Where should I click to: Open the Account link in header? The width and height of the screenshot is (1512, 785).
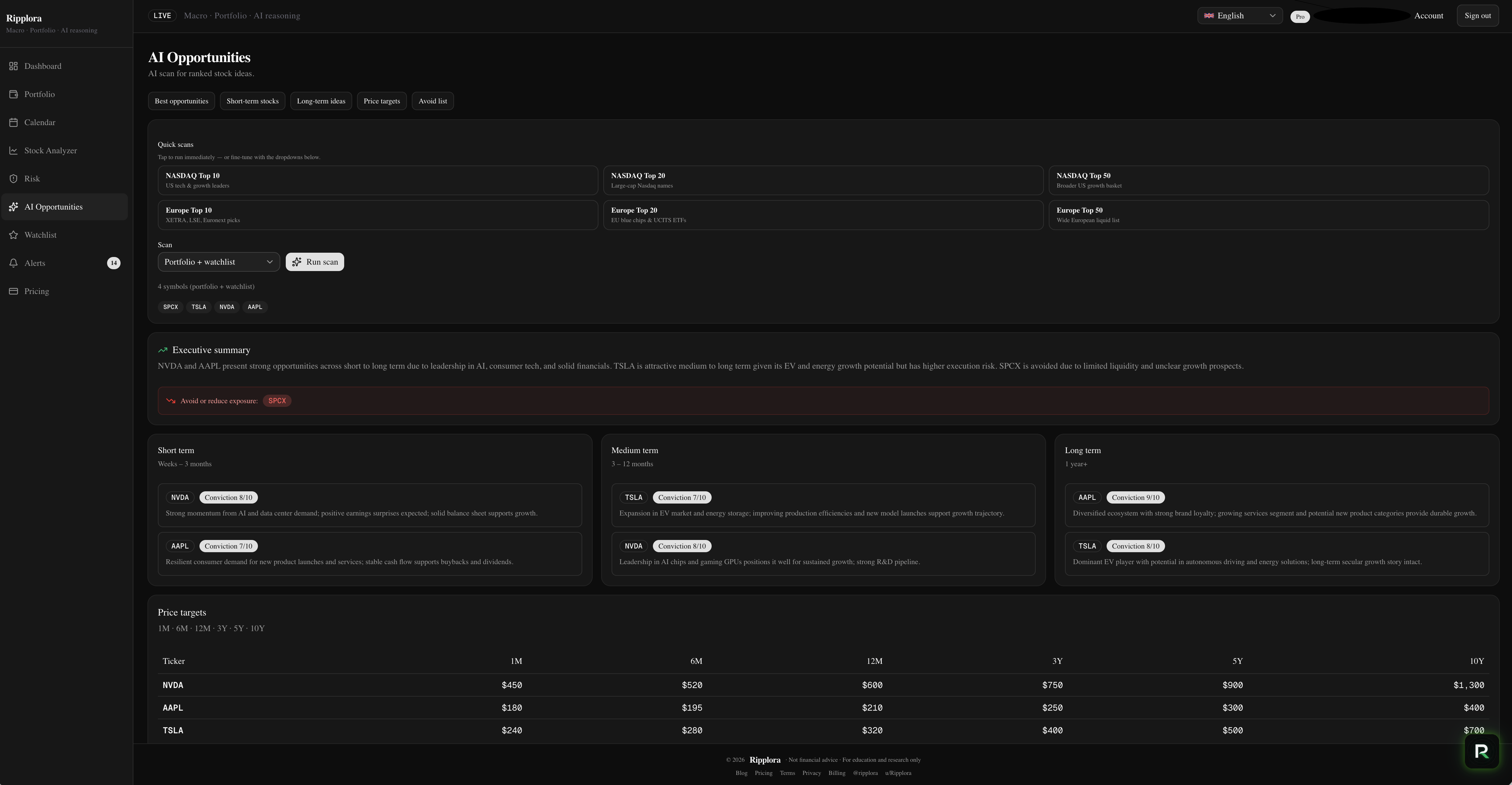[1428, 16]
